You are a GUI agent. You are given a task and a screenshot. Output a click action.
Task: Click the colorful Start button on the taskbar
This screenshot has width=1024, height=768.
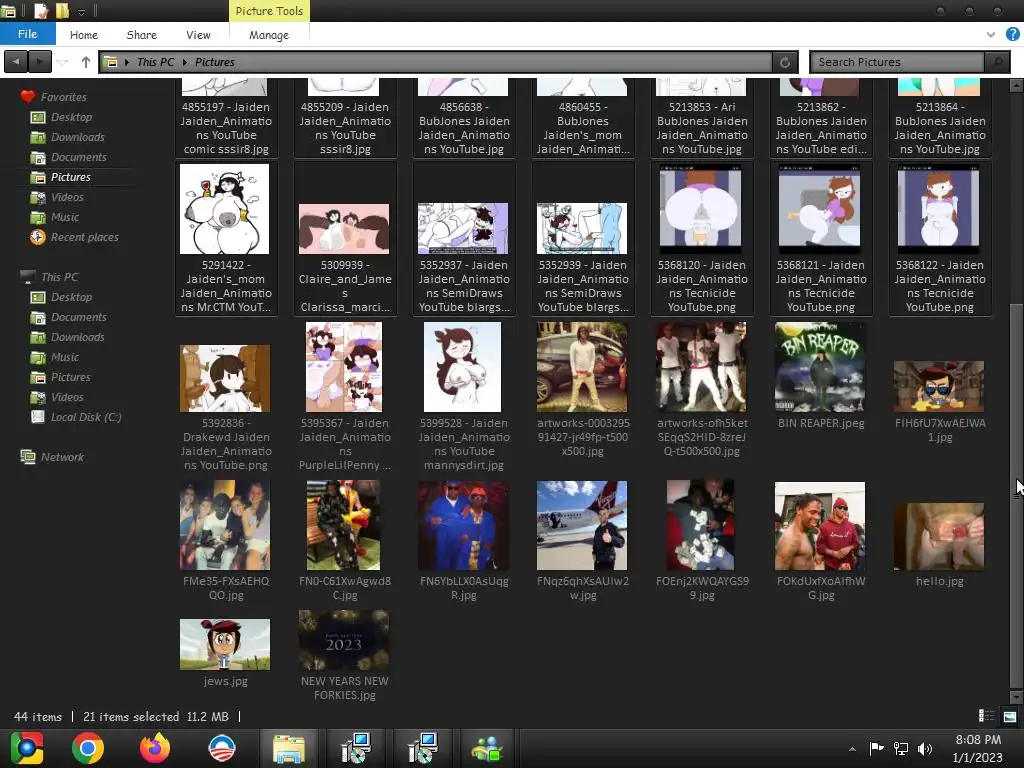(x=26, y=748)
